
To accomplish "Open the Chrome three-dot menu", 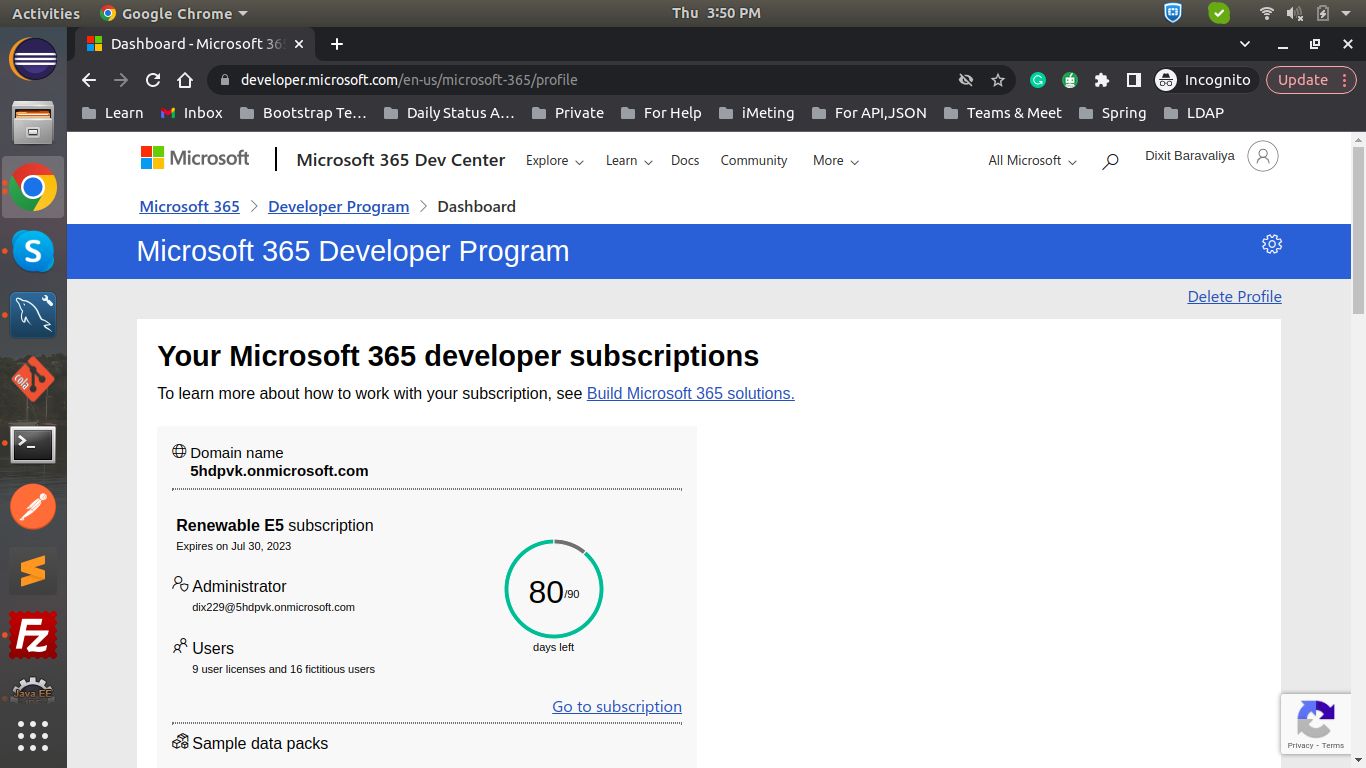I will pyautogui.click(x=1345, y=80).
